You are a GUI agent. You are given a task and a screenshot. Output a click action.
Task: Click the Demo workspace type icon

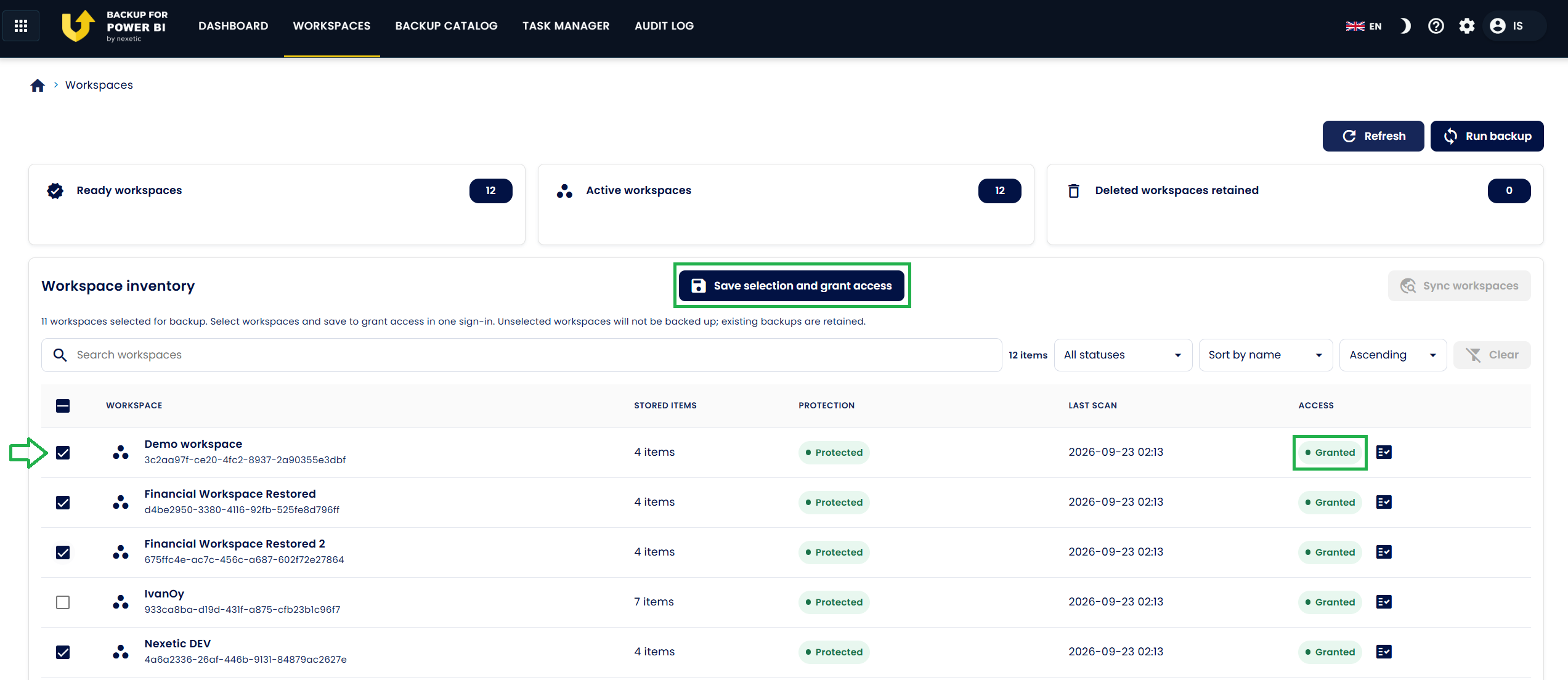(121, 452)
